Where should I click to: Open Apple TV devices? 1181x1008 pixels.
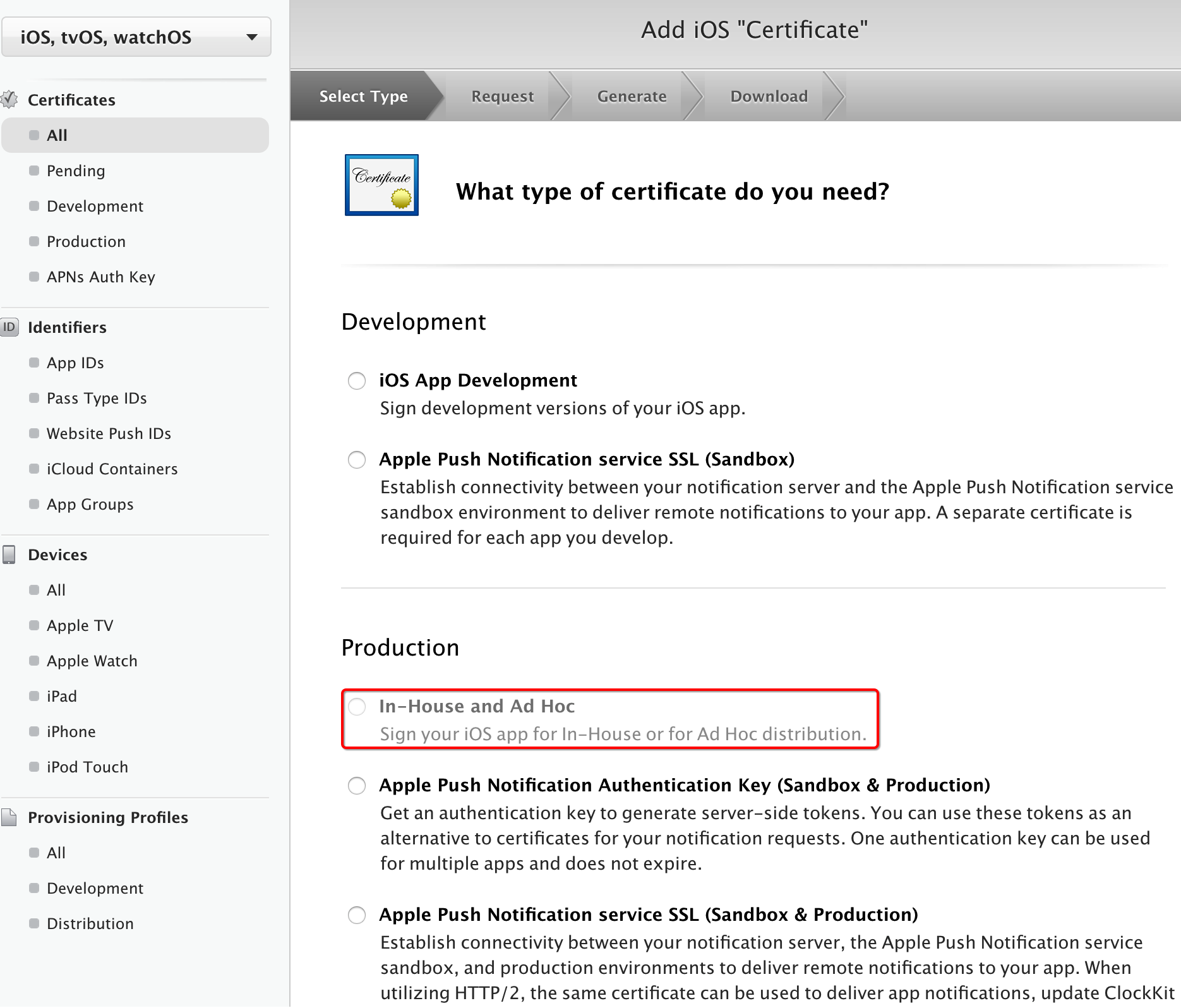pos(80,625)
